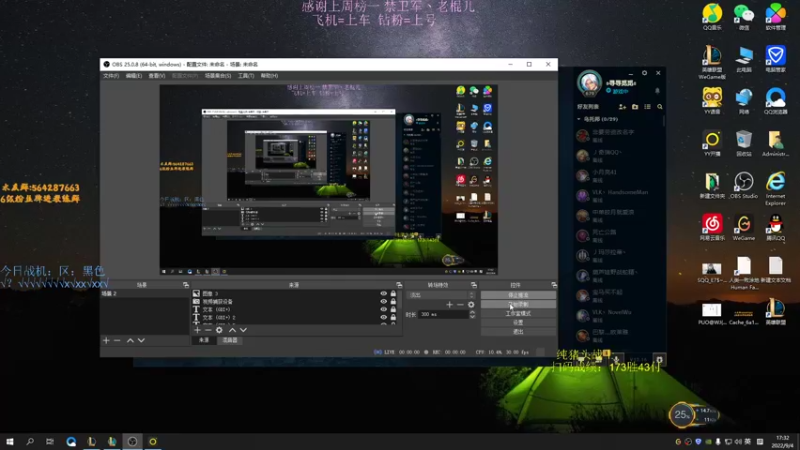Click taskbar search icon
The height and width of the screenshot is (450, 800).
30,441
